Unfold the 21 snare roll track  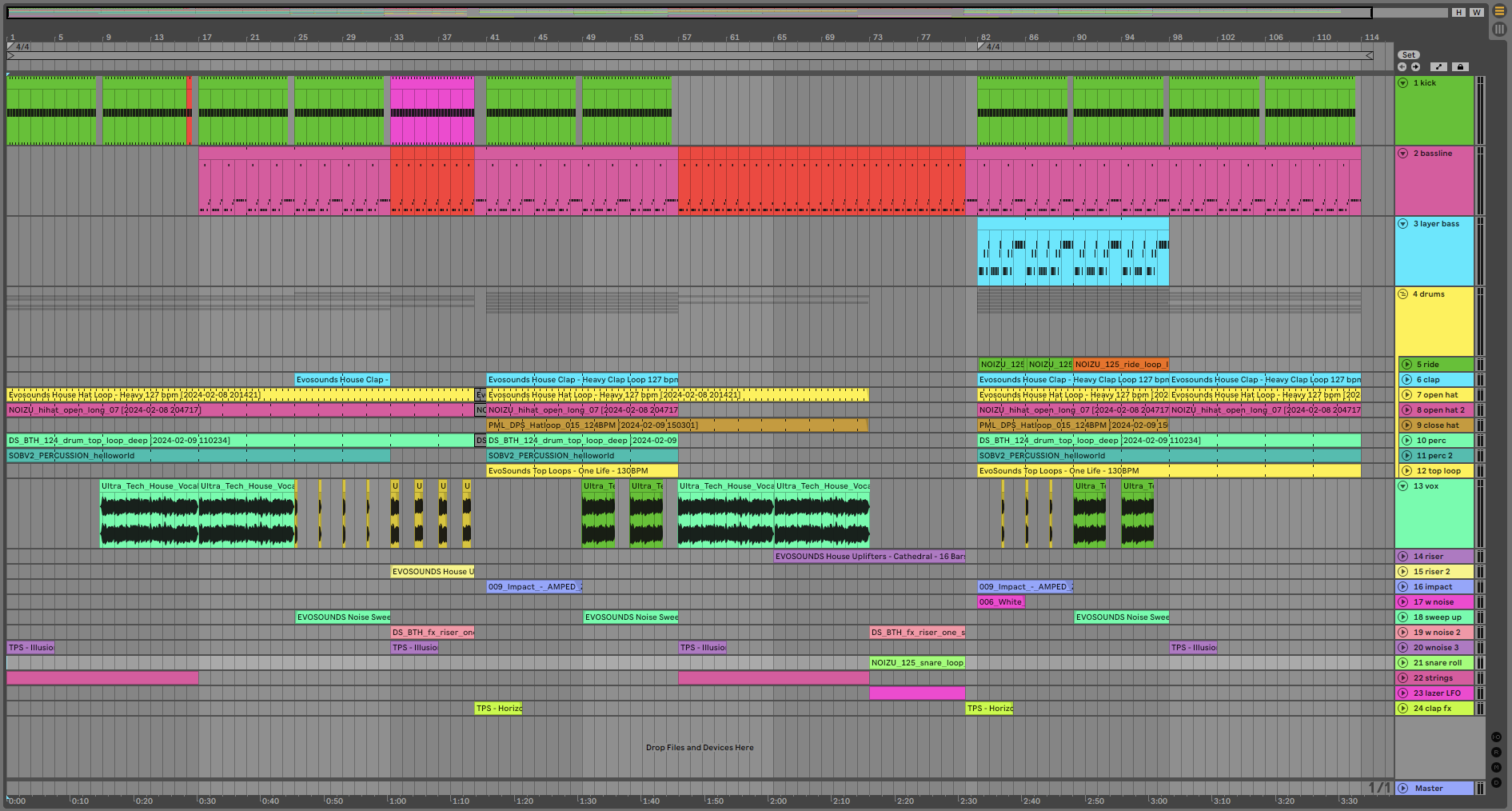click(x=1403, y=663)
